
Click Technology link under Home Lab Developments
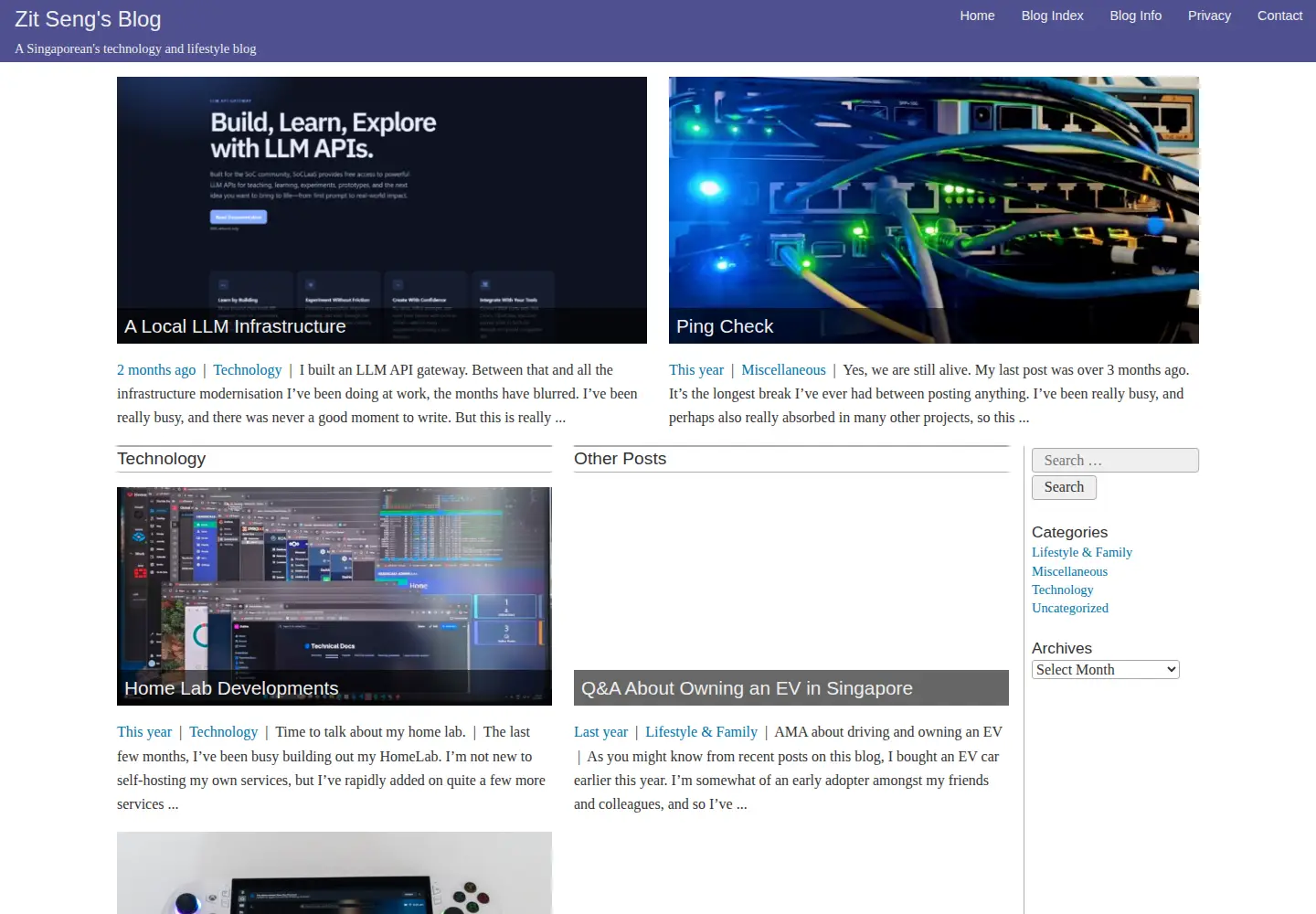tap(224, 732)
